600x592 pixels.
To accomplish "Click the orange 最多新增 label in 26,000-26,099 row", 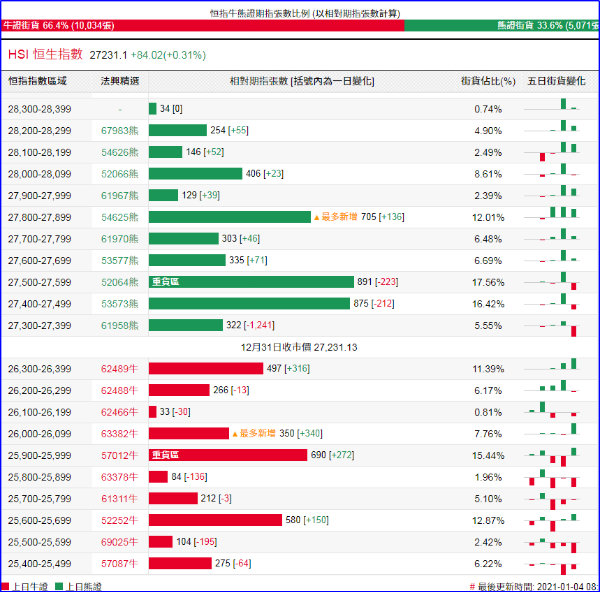I will coord(254,433).
